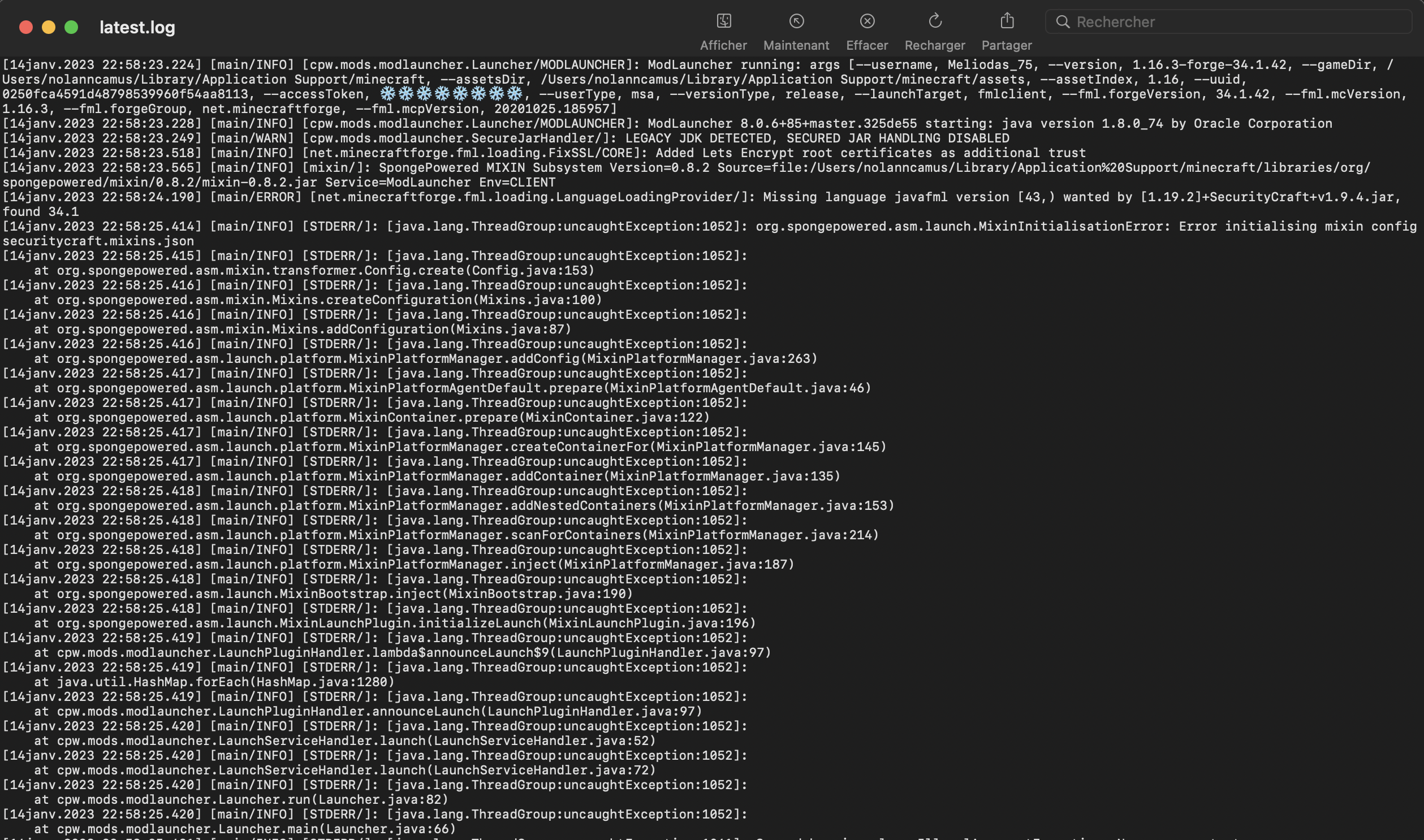Clear the log with the Effacer icon
The height and width of the screenshot is (840, 1424).
867,21
